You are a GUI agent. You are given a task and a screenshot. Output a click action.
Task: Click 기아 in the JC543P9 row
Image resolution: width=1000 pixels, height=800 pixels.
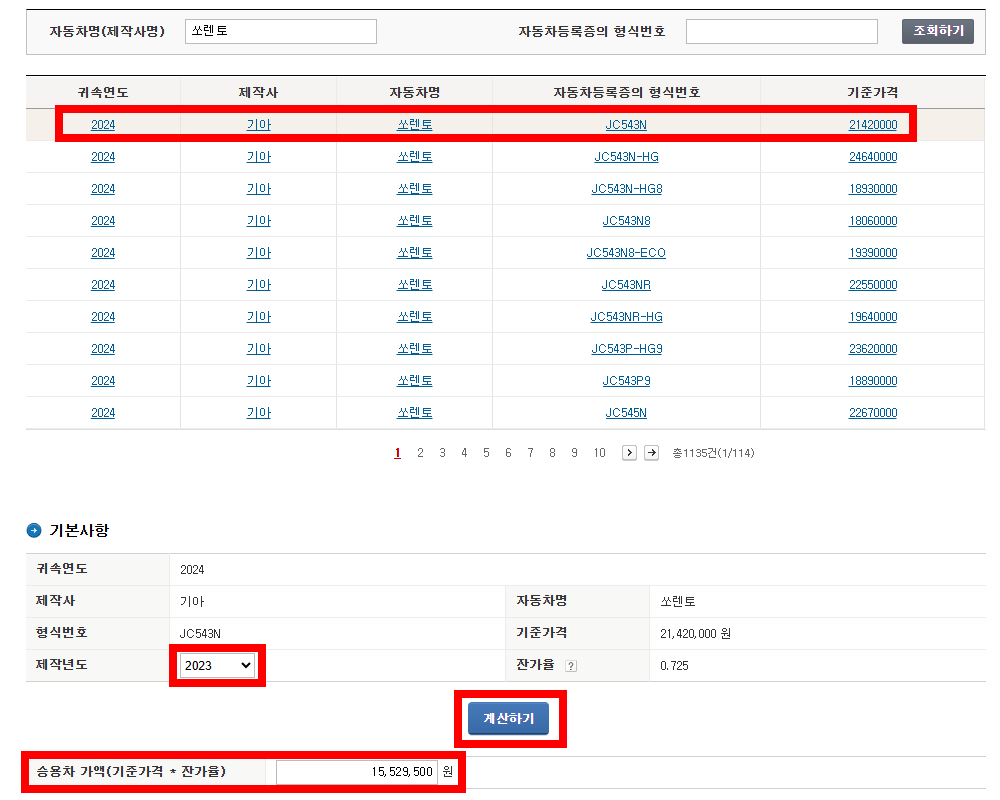(x=258, y=381)
